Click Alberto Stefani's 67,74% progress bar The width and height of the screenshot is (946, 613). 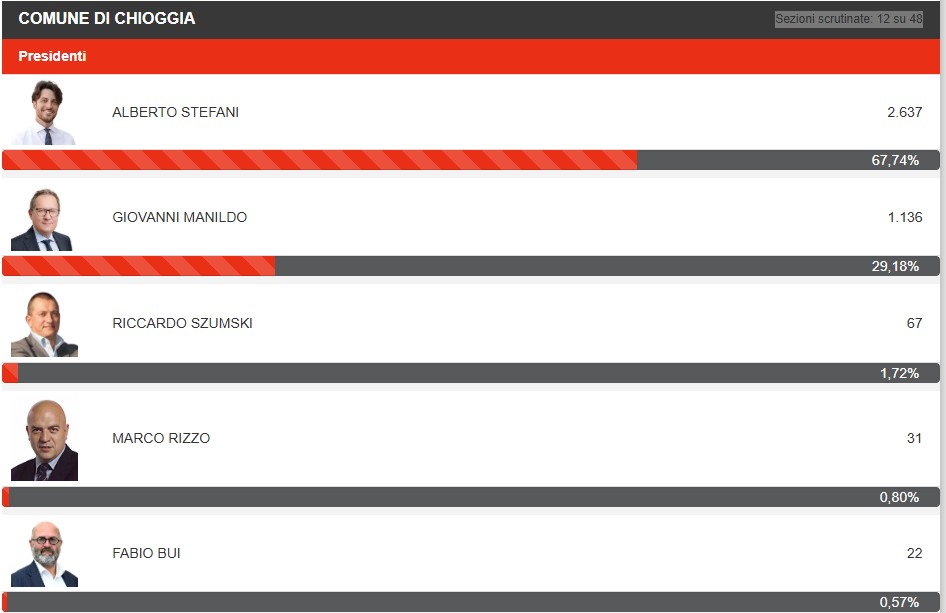[x=471, y=160]
